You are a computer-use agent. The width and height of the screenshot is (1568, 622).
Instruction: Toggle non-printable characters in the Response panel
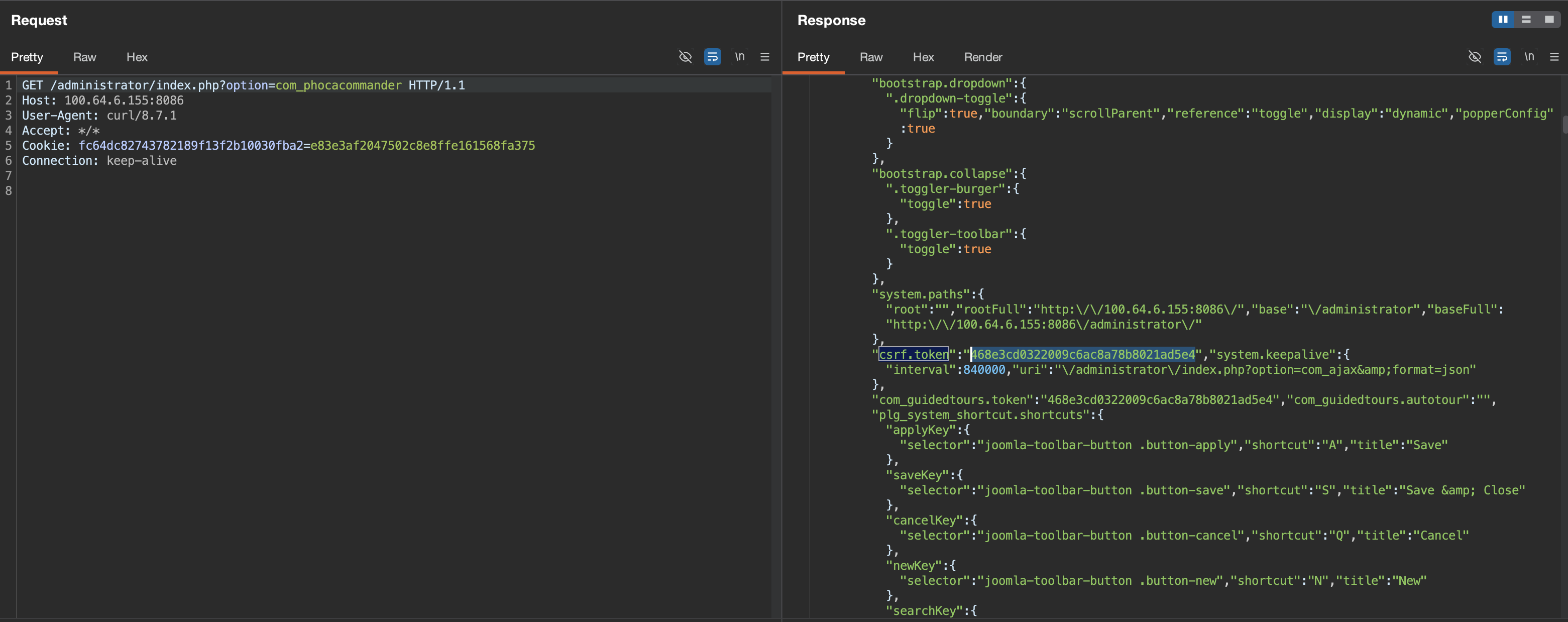tap(1475, 57)
